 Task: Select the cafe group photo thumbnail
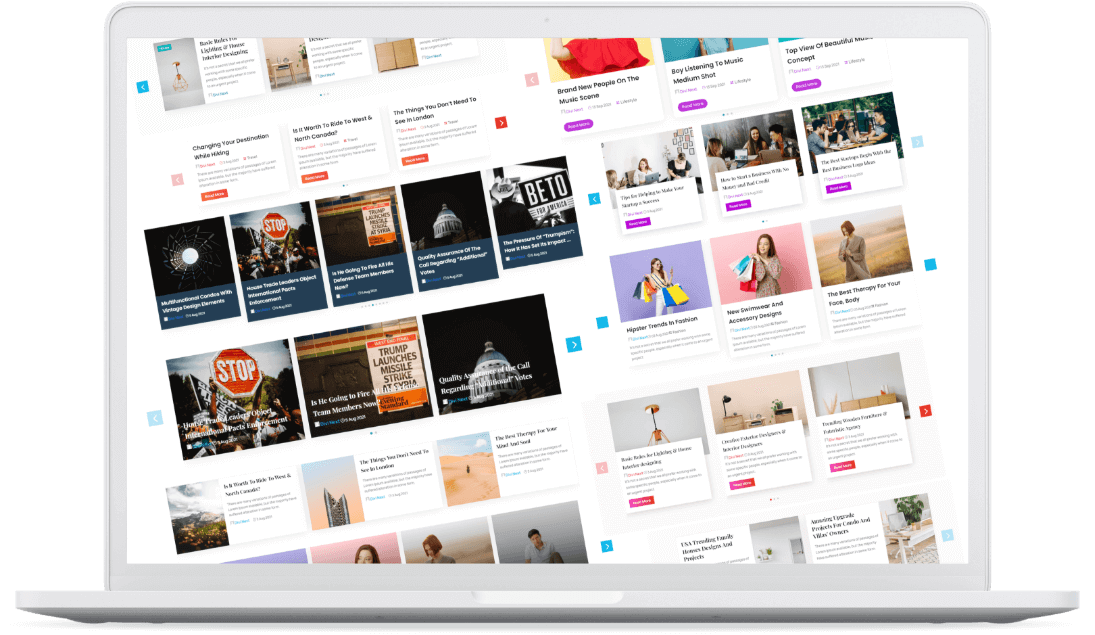(850, 133)
